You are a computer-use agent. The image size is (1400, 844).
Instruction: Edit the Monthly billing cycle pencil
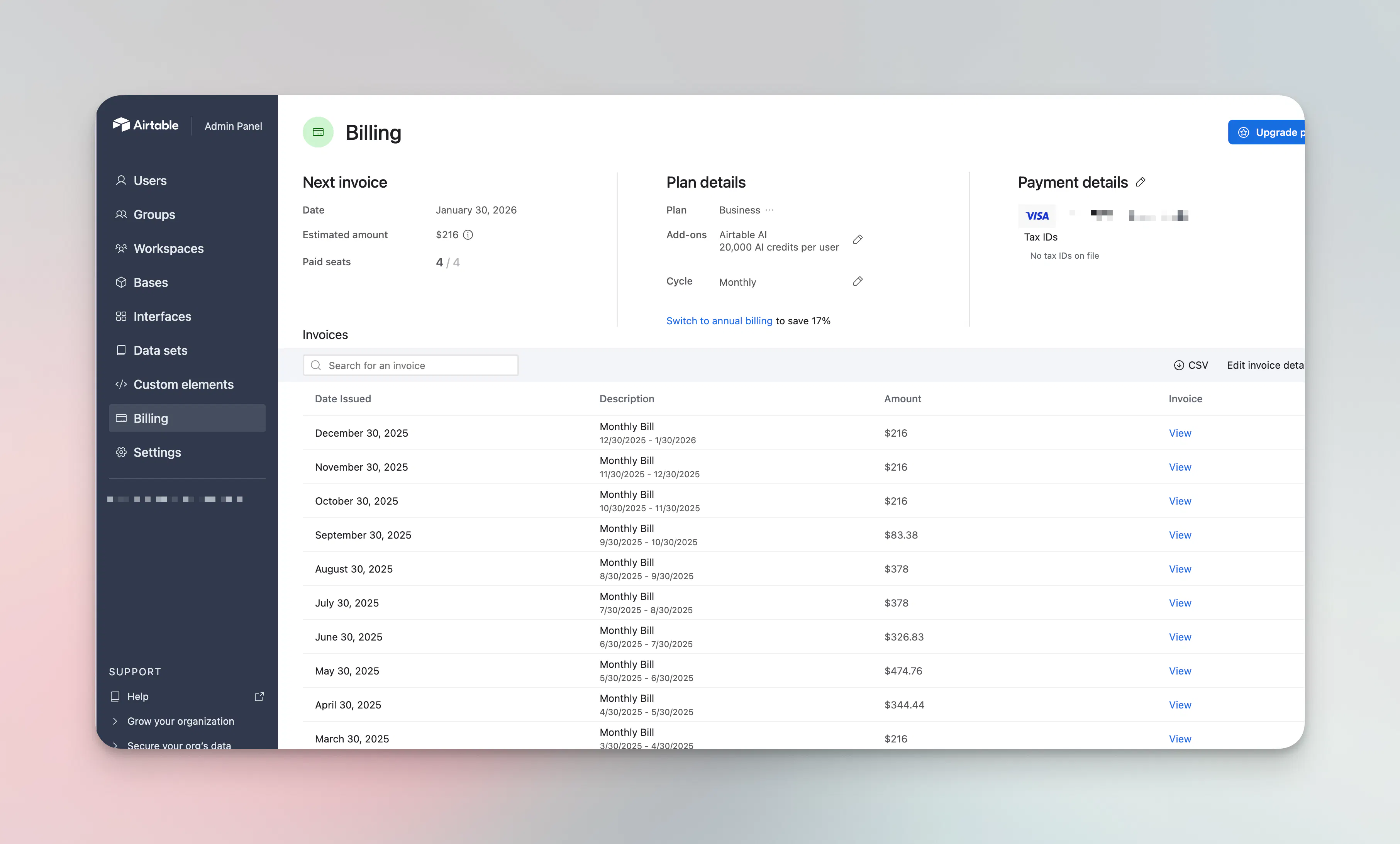tap(858, 281)
